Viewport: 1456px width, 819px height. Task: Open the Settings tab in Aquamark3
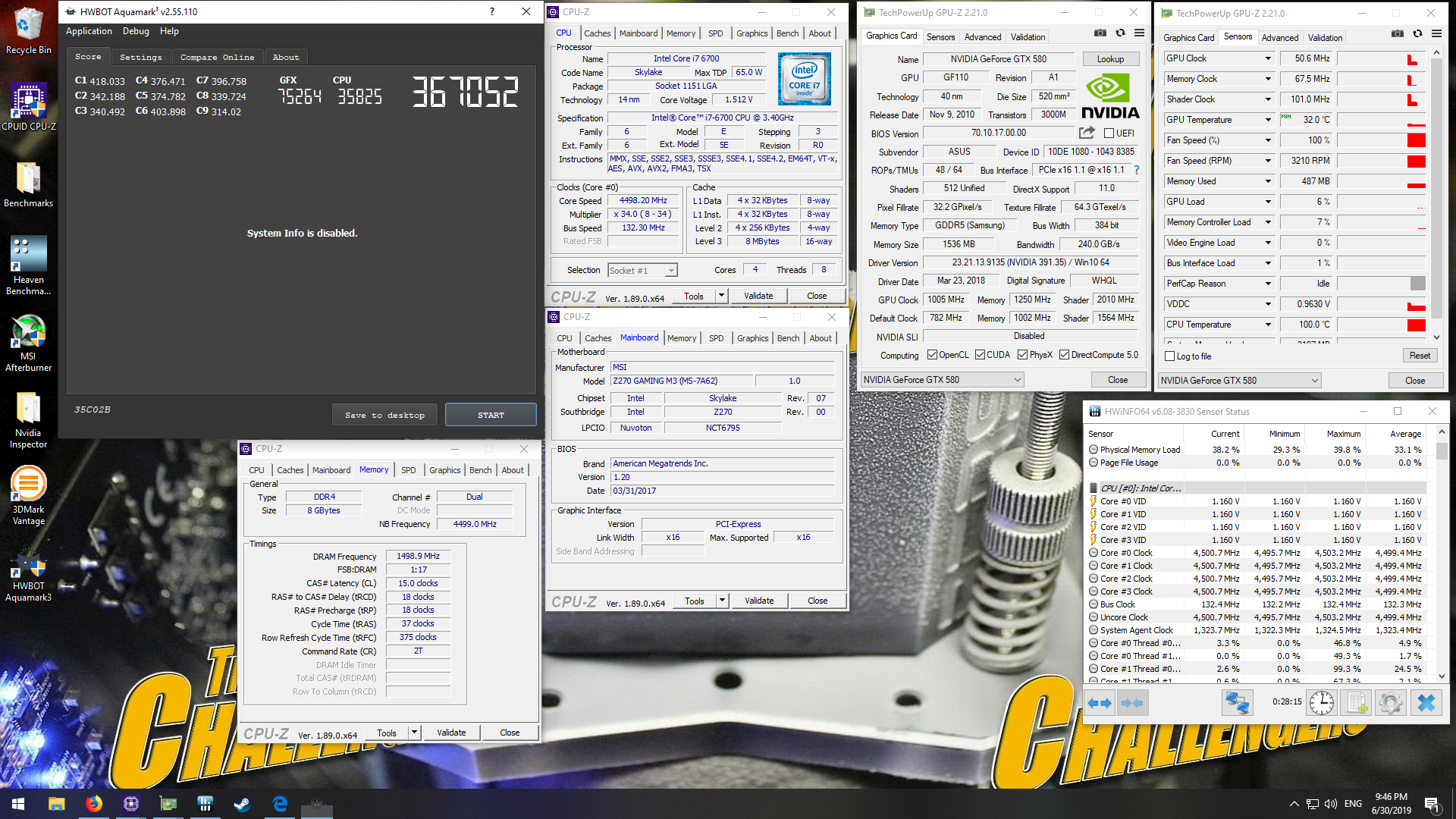click(x=141, y=57)
